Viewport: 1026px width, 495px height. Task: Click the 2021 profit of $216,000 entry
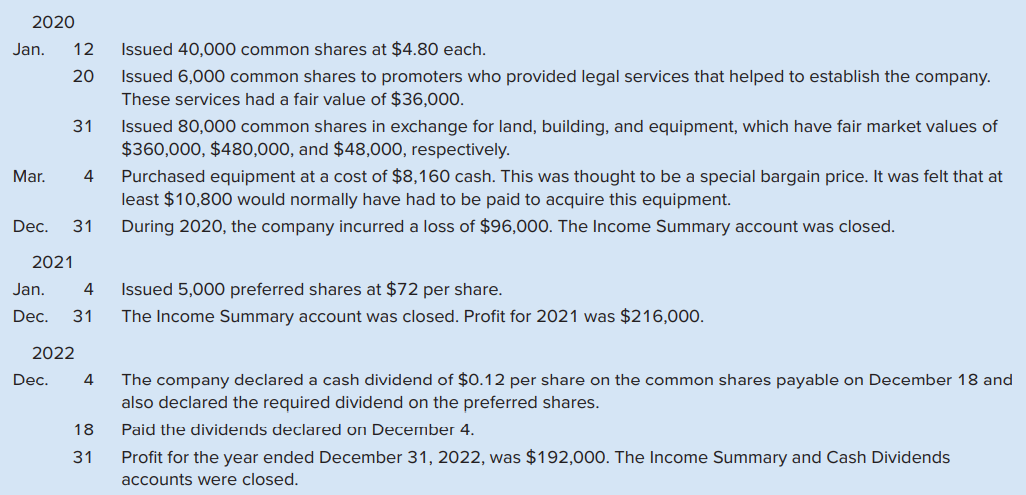(413, 317)
